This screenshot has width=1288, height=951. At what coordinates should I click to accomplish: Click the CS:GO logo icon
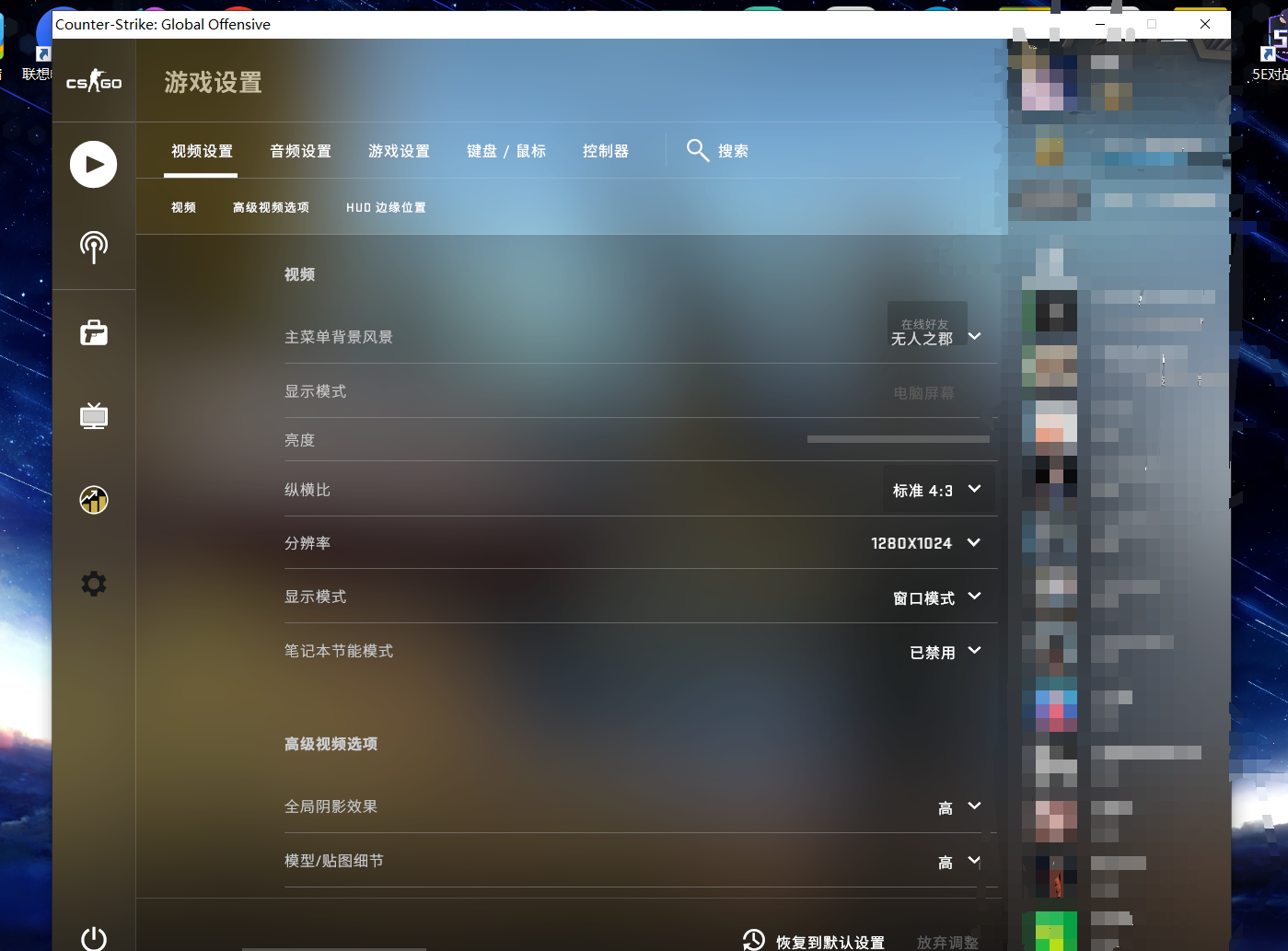[94, 82]
